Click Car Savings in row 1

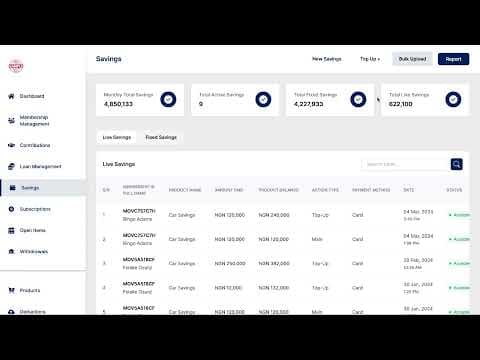[182, 215]
